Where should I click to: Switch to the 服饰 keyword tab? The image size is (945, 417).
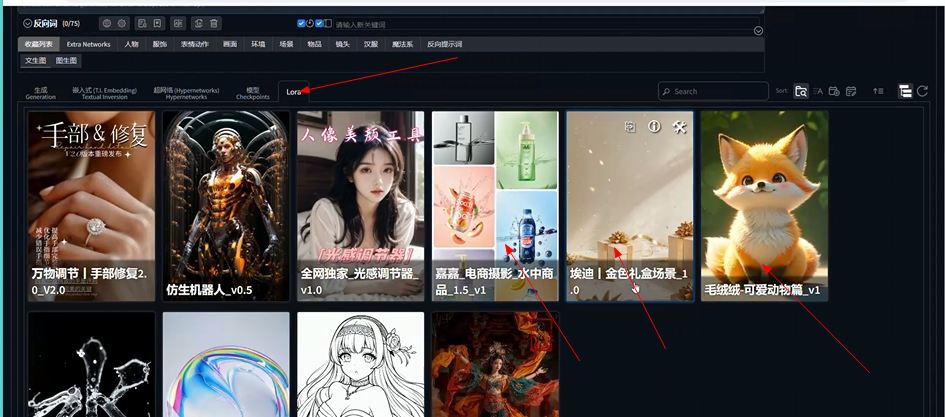click(x=160, y=44)
